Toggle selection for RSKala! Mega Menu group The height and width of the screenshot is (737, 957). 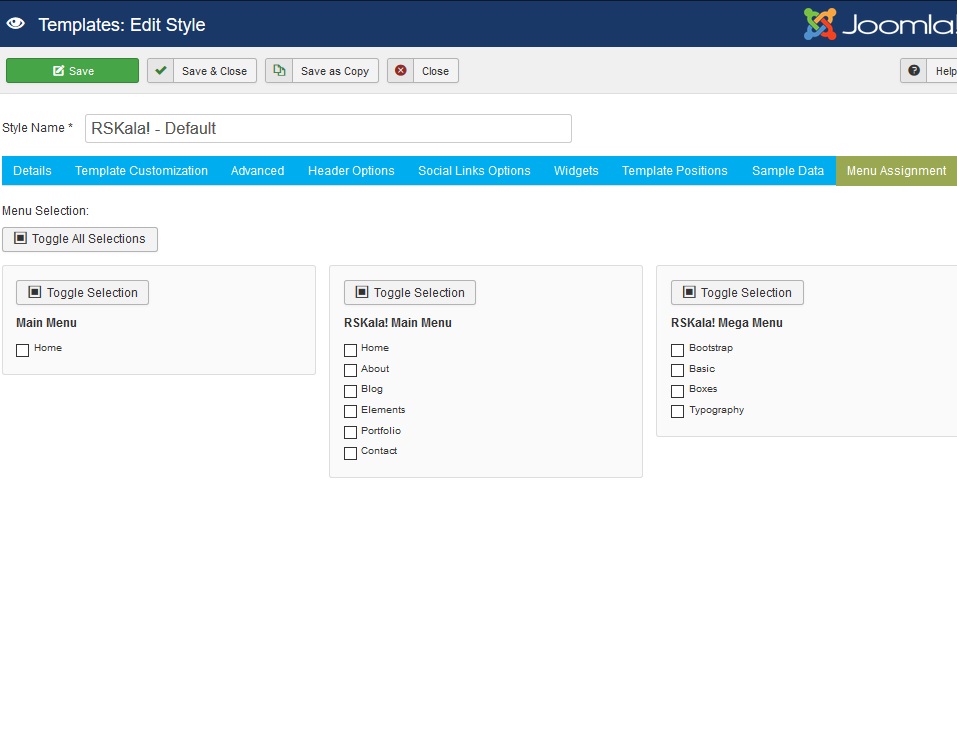(737, 293)
